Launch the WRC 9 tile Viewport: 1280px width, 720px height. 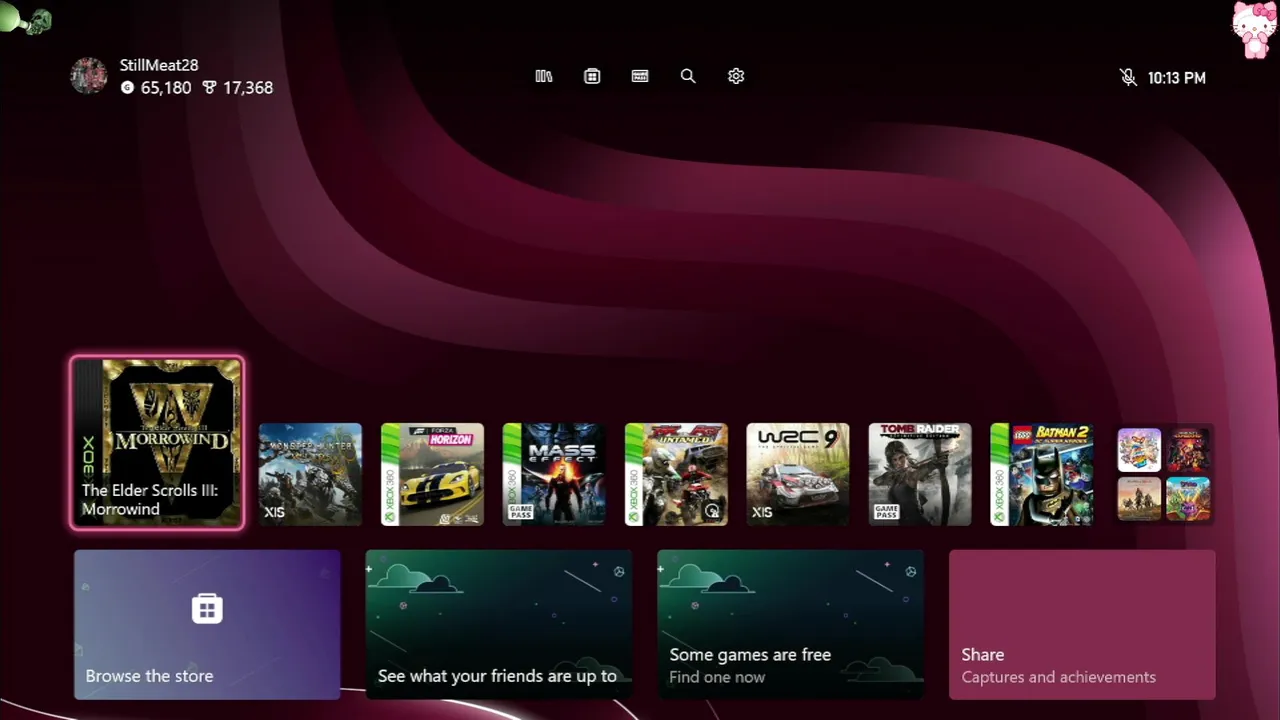click(798, 474)
